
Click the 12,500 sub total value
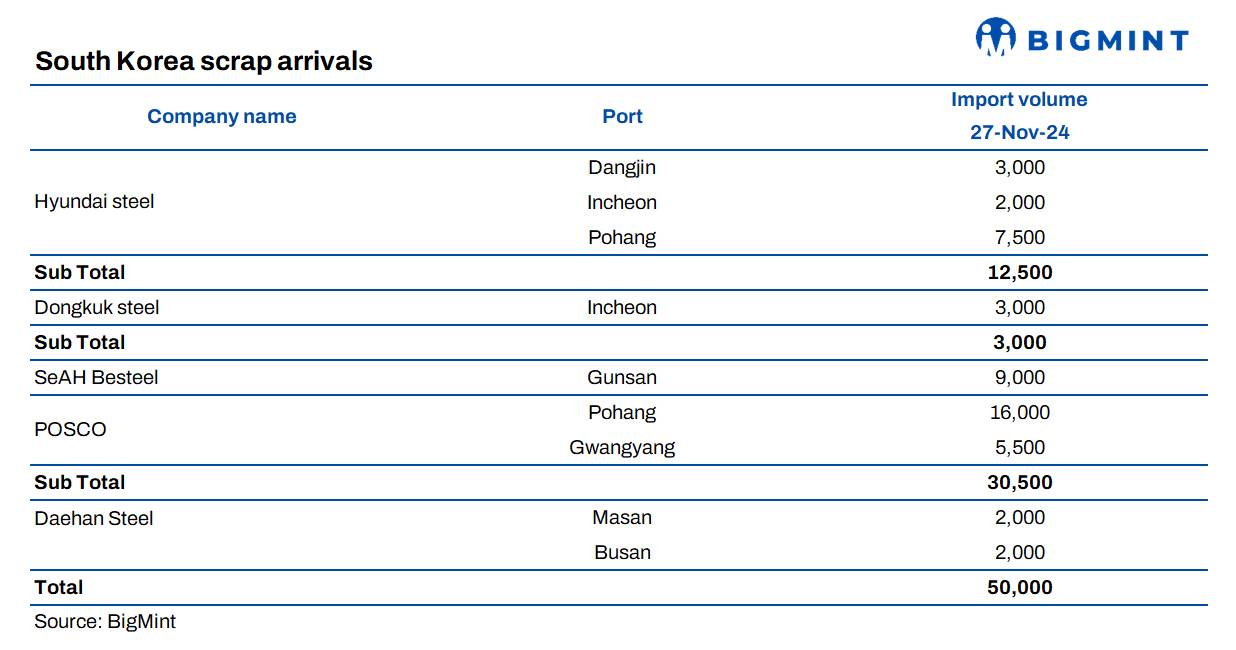(1019, 272)
